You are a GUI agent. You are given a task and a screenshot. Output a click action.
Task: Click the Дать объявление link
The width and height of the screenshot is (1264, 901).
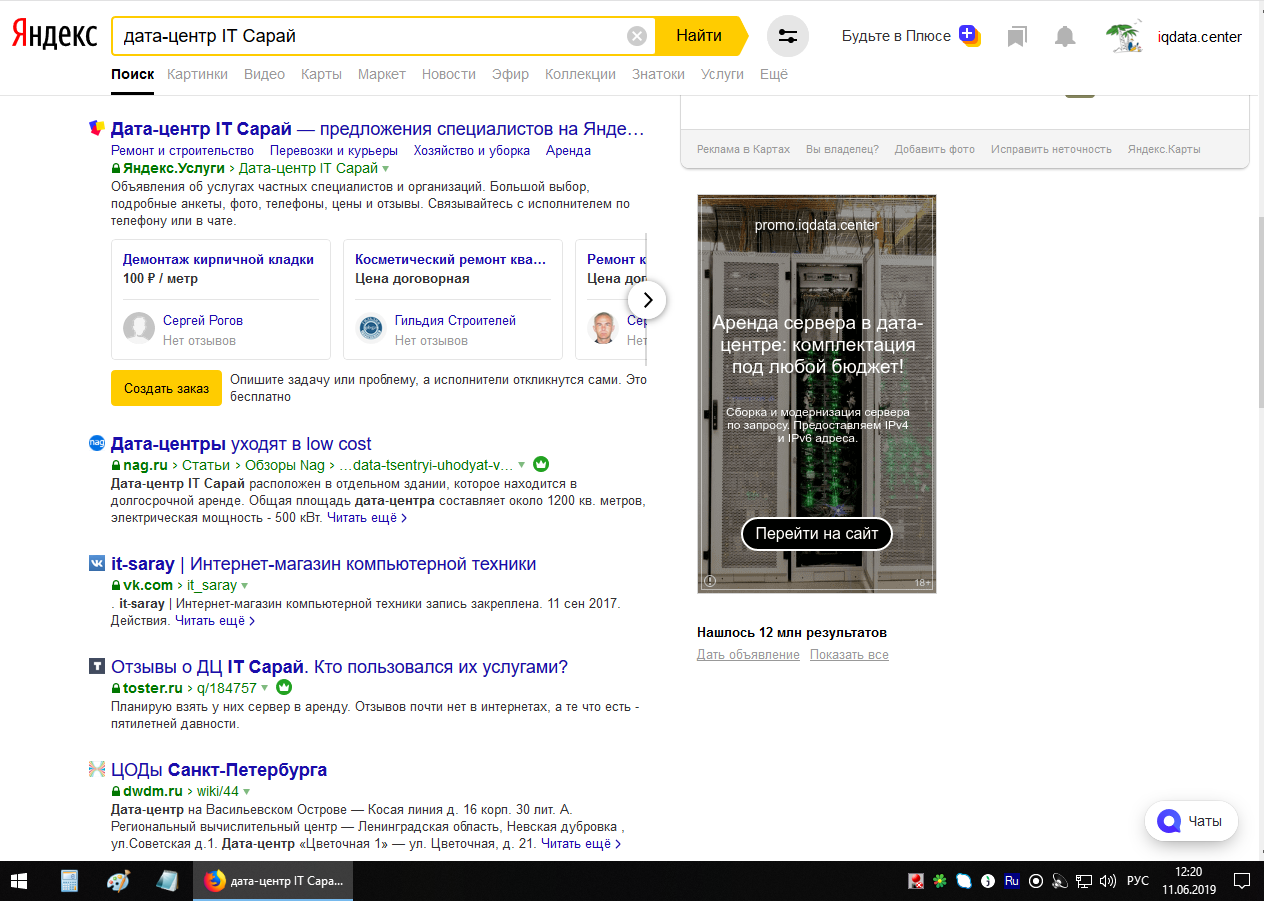pos(748,655)
